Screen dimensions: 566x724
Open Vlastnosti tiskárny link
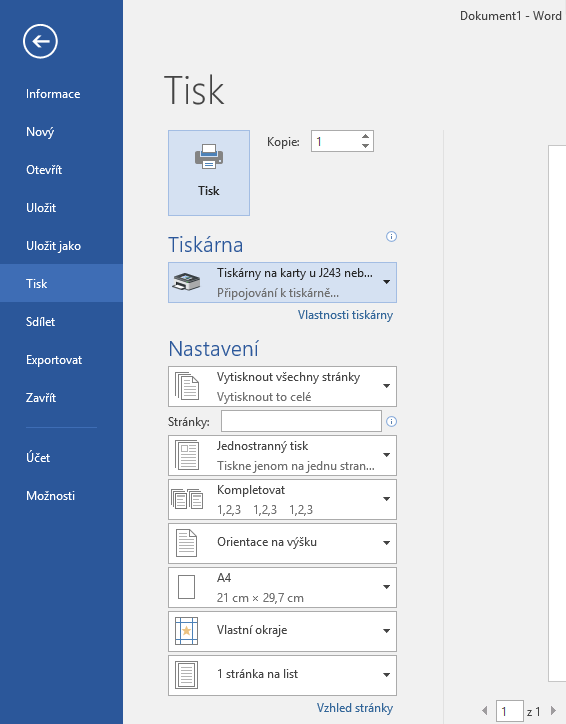pos(345,315)
